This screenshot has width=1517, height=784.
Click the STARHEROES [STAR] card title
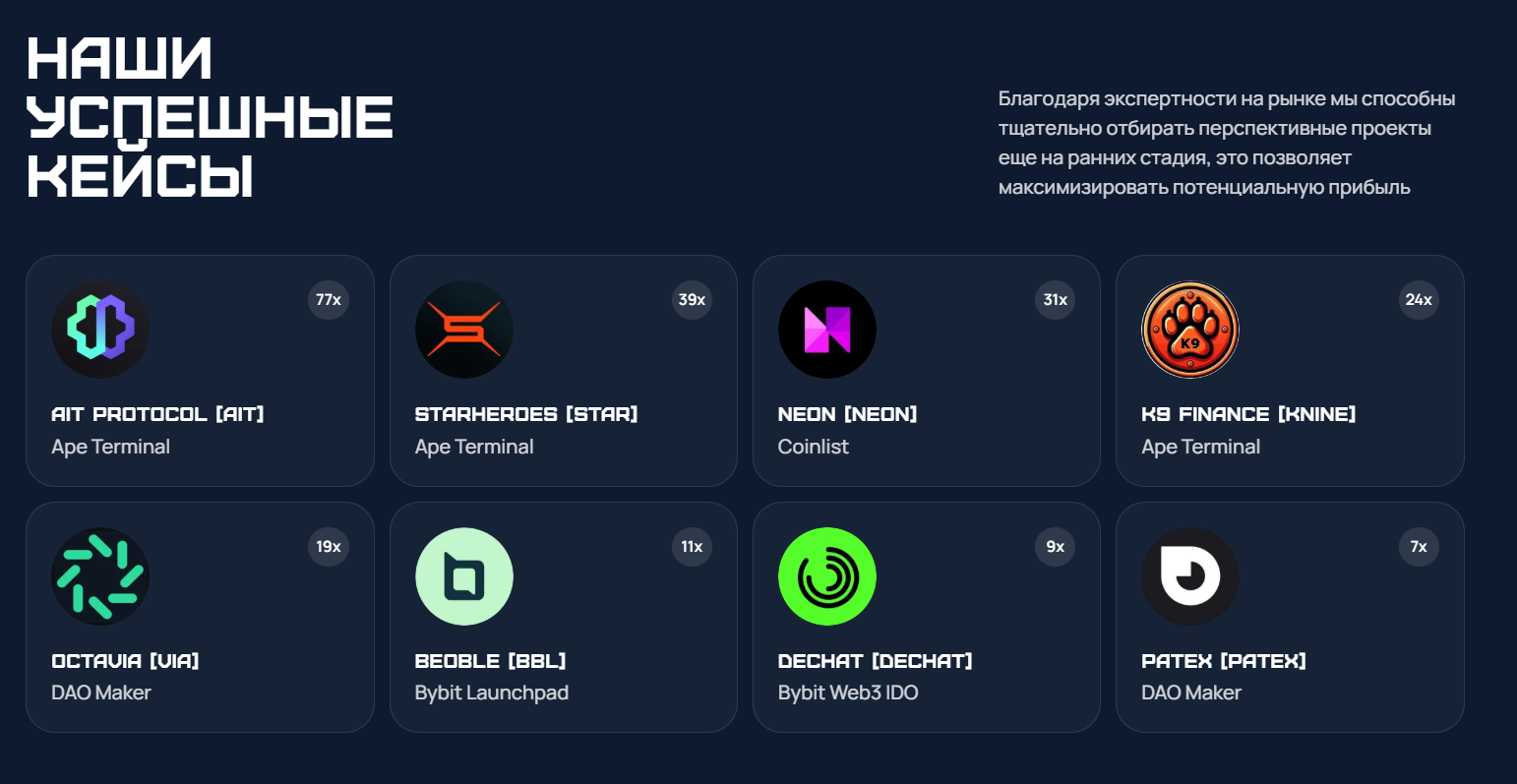526,414
